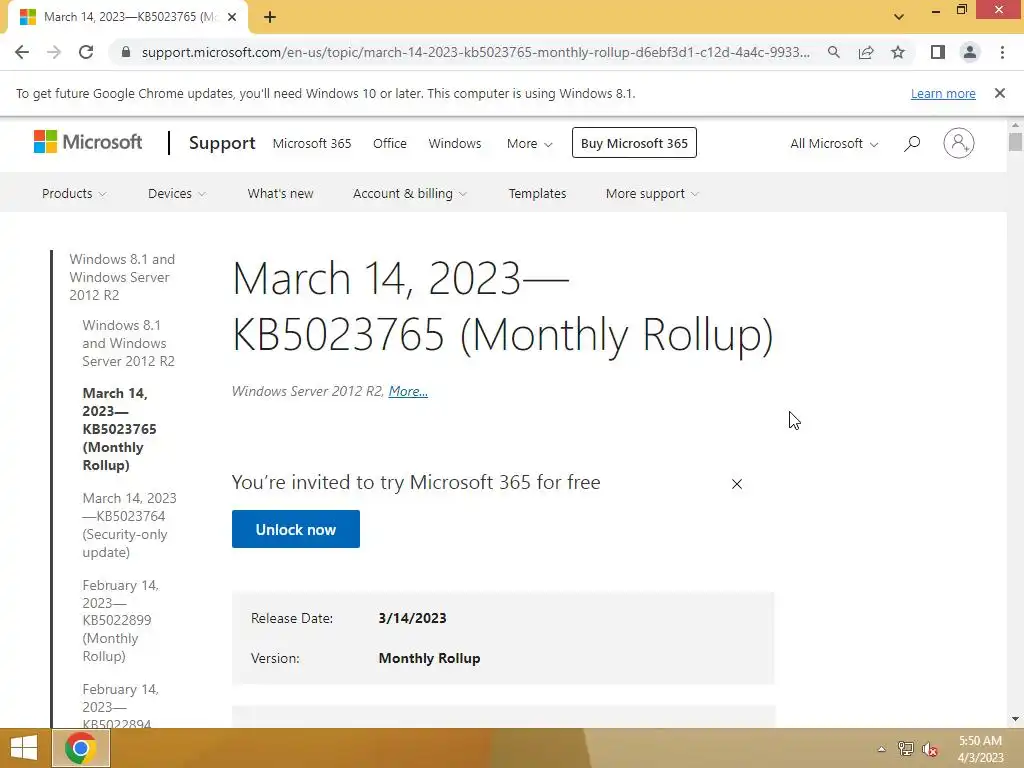Open the tab search dropdown arrow
This screenshot has height=768, width=1024.
coord(899,17)
